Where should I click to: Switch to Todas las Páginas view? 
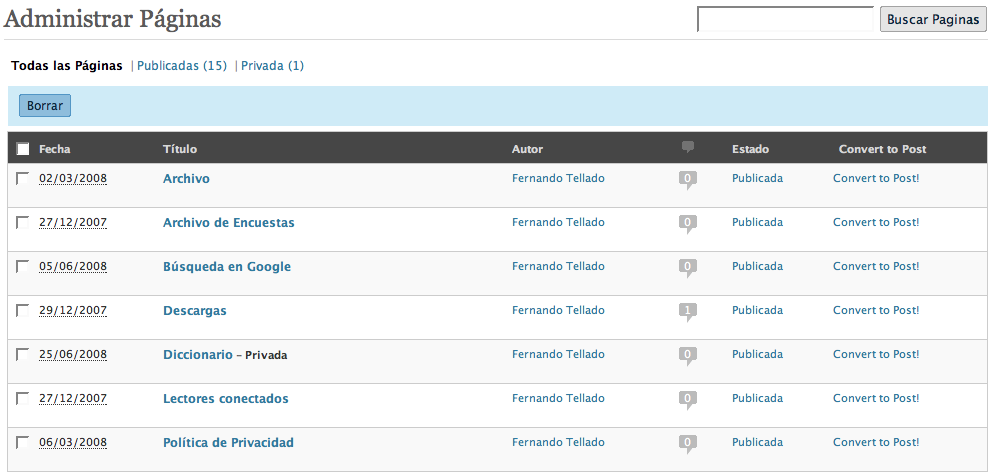click(67, 66)
